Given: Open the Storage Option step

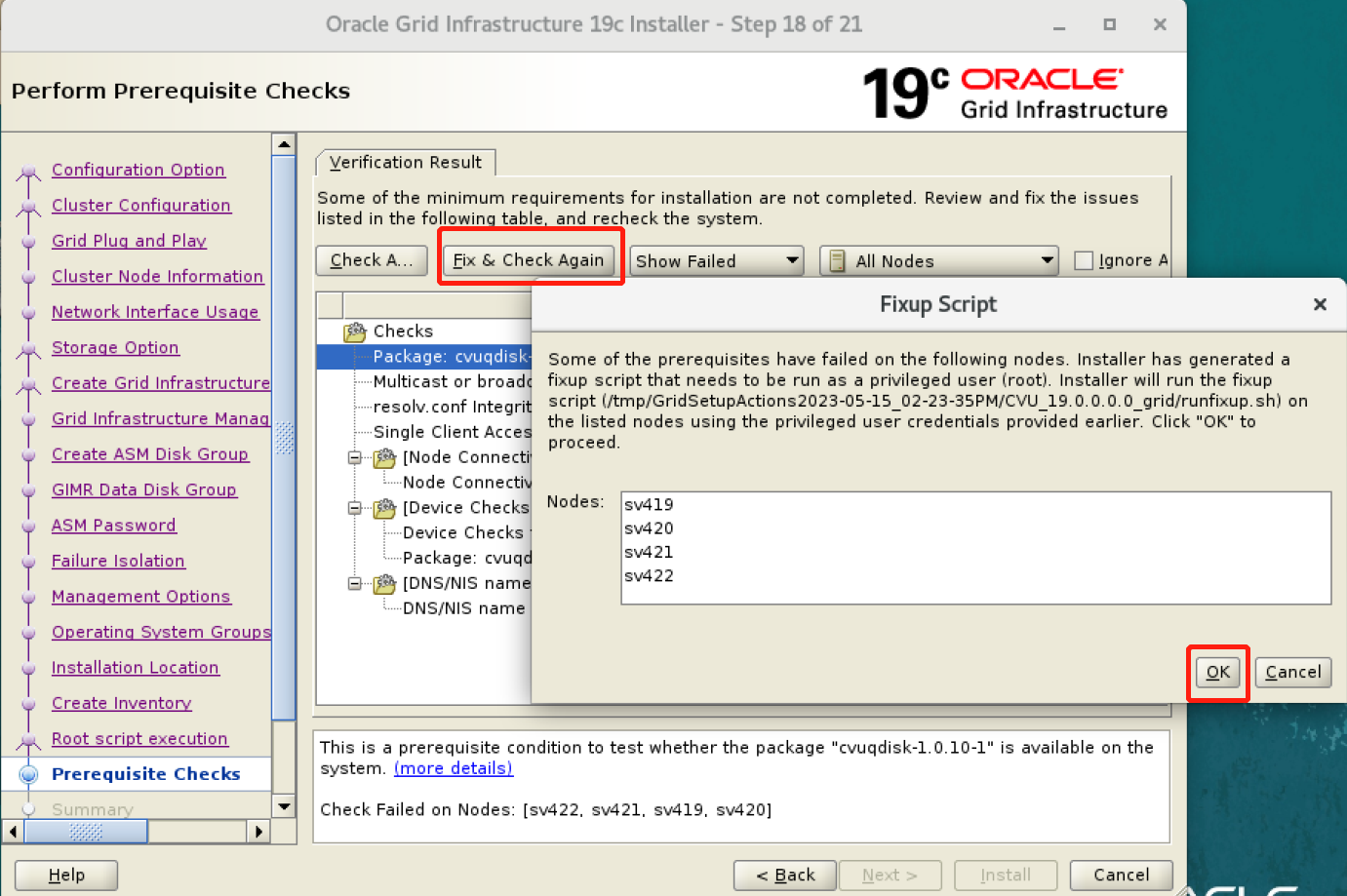Looking at the screenshot, I should pyautogui.click(x=115, y=348).
